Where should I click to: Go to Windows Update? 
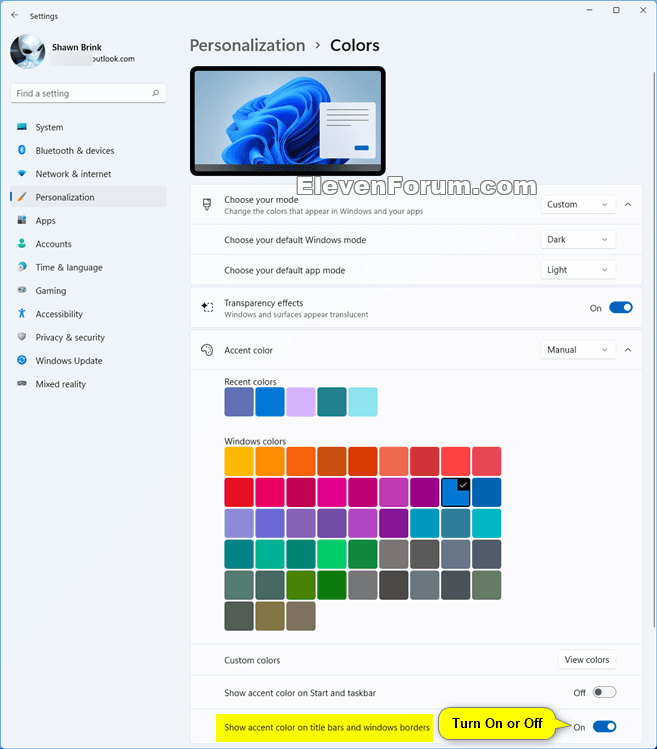coord(88,361)
